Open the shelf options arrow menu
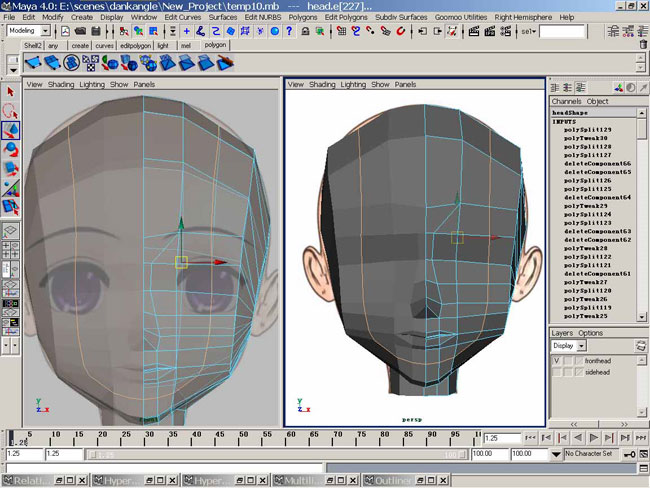The height and width of the screenshot is (488, 650). pyautogui.click(x=13, y=70)
